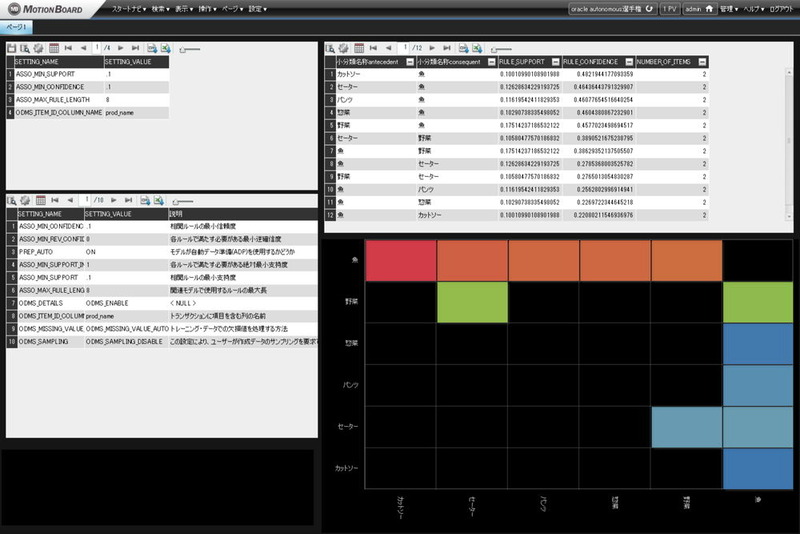Viewport: 800px width, 534px height.
Task: Open search in the association rules table toolbar
Action: (330, 48)
